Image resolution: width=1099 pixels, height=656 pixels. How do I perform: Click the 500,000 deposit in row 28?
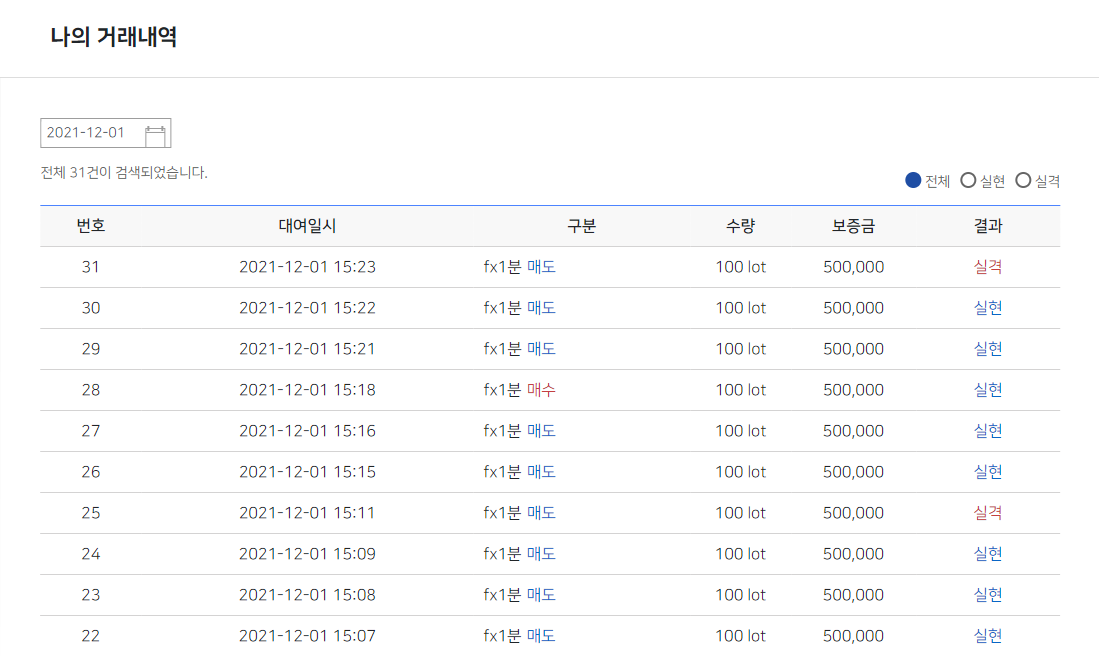tap(853, 390)
